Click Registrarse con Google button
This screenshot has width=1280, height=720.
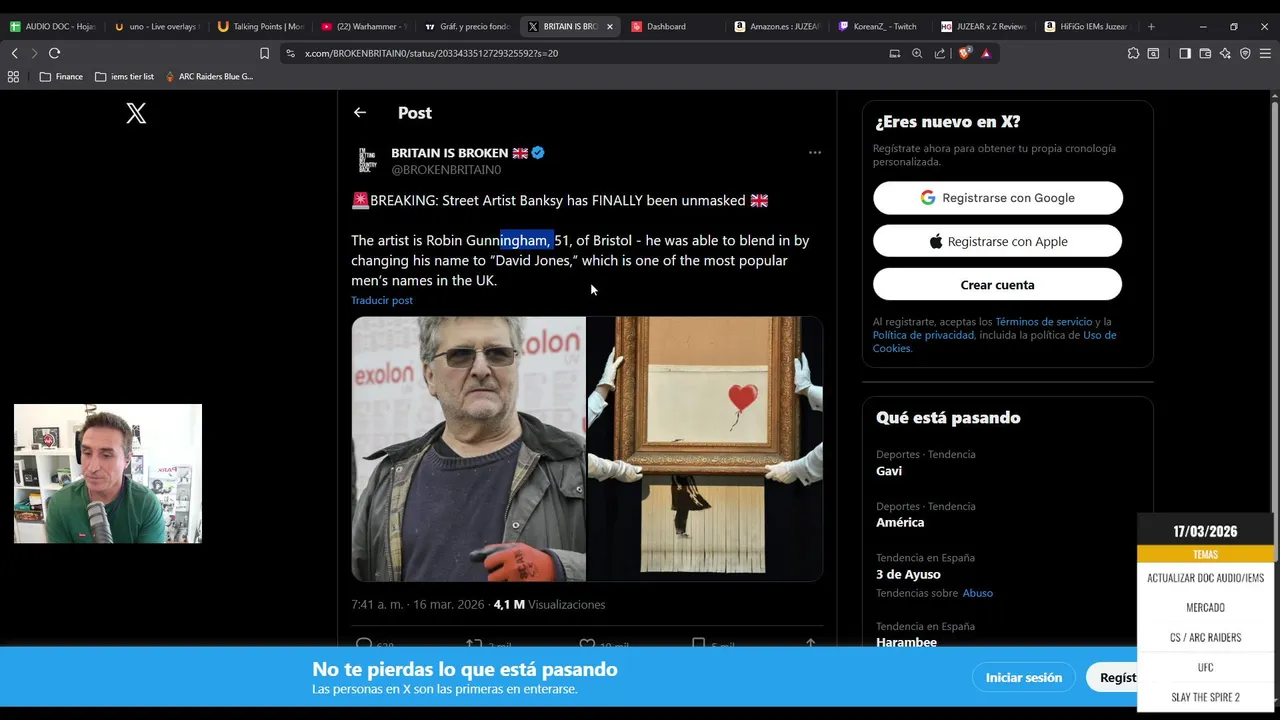click(998, 198)
